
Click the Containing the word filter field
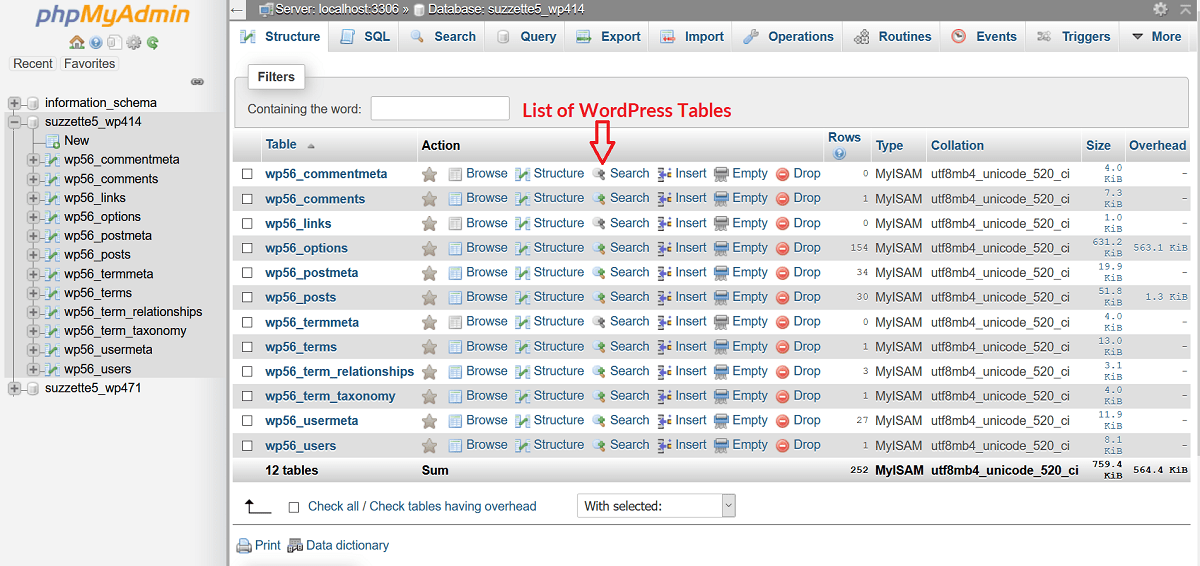(x=440, y=108)
